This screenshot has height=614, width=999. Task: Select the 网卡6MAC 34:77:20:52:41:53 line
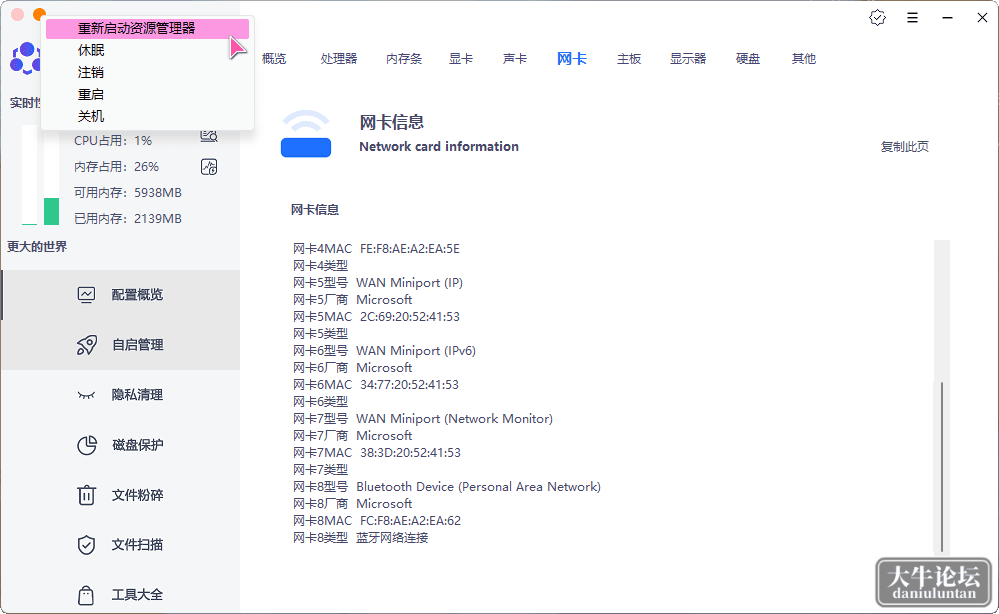click(x=376, y=385)
